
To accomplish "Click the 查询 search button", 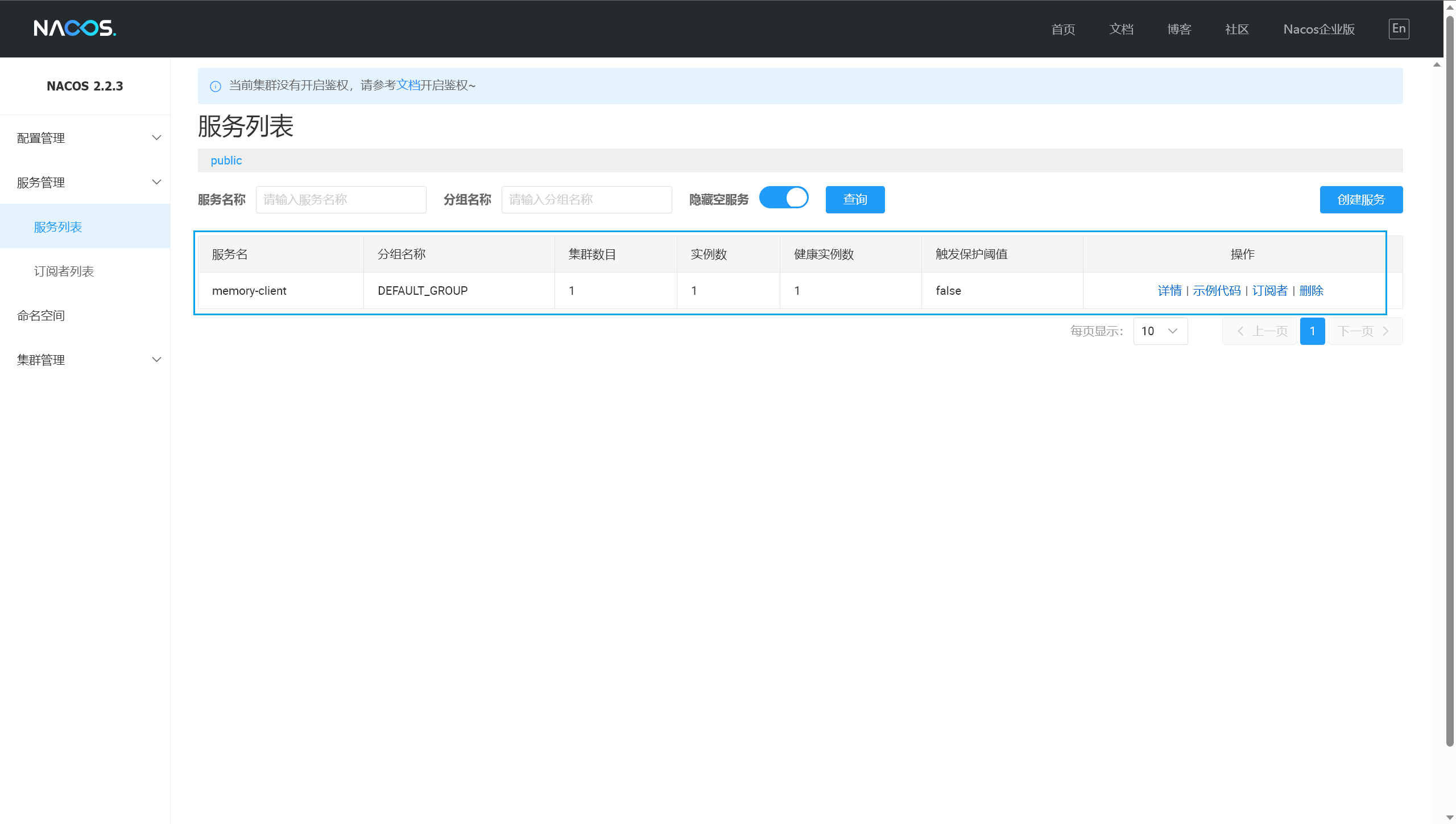I will [x=855, y=200].
